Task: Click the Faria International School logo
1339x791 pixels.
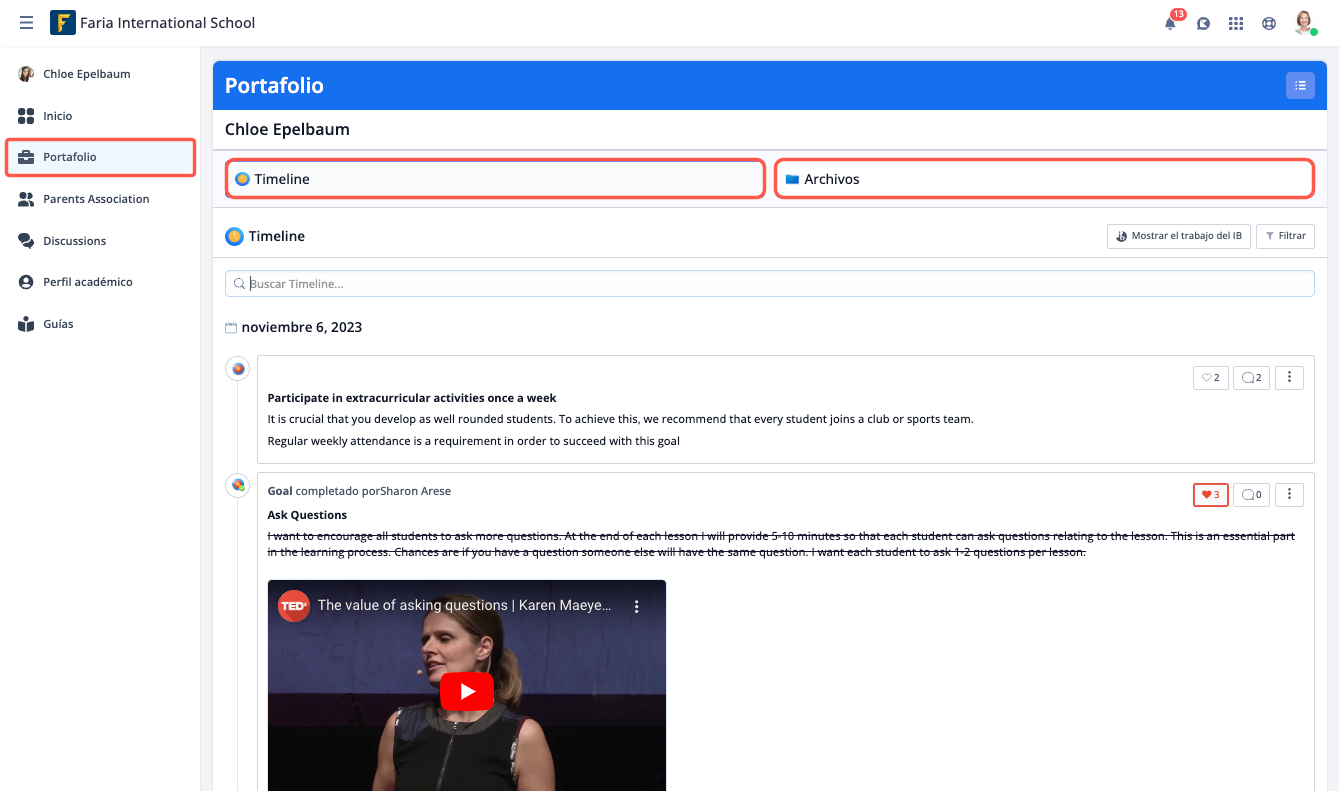Action: [63, 23]
